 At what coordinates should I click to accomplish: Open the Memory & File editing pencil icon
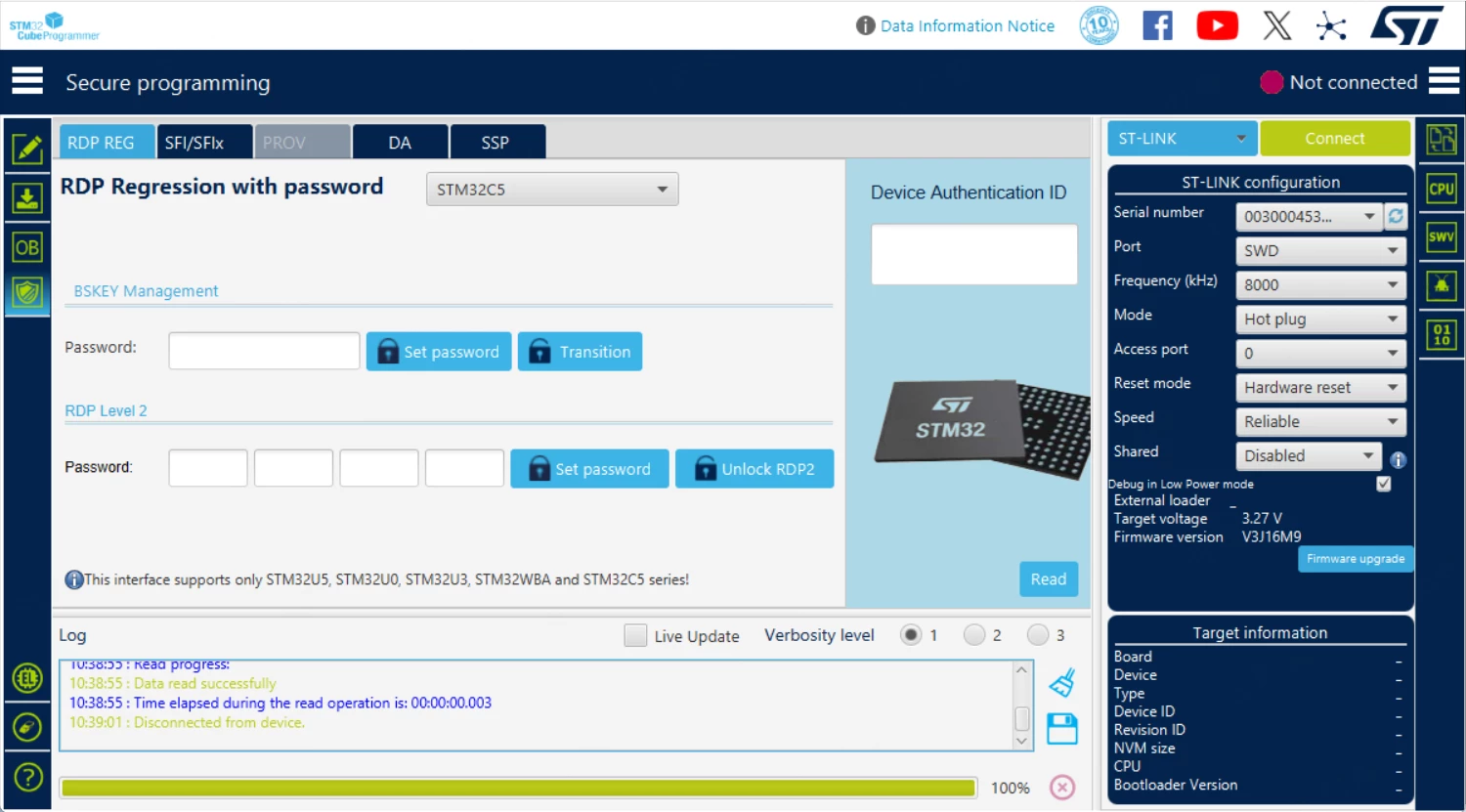pyautogui.click(x=27, y=149)
